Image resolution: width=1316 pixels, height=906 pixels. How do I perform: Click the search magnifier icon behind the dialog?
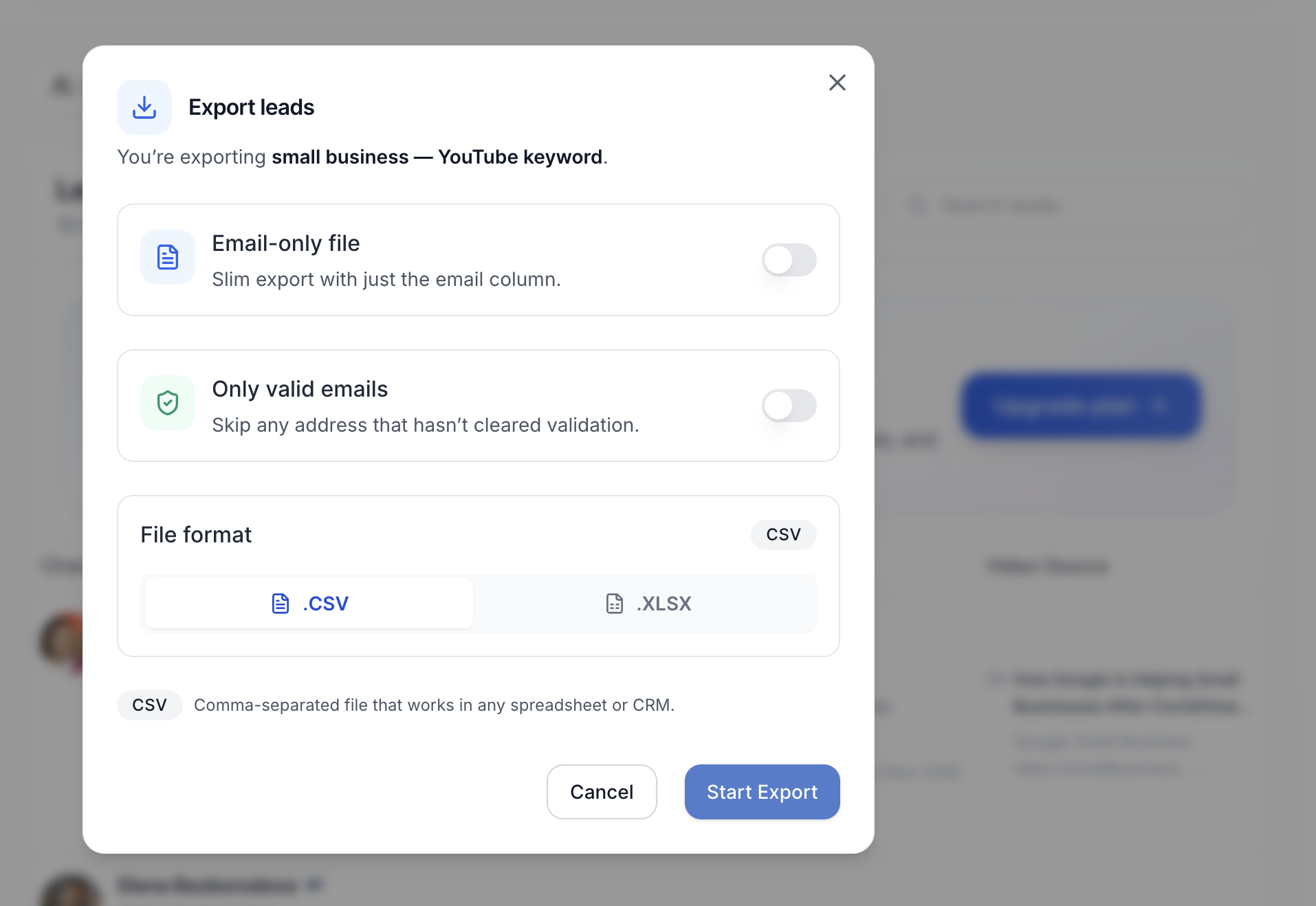[917, 205]
